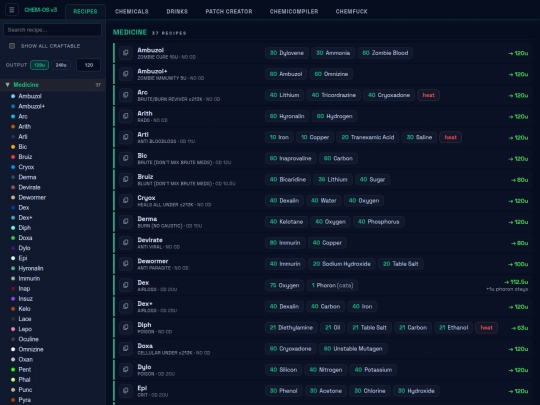Viewport: 540px width, 405px height.
Task: Click the copy icon for Ambuzol+ recipe
Action: click(x=126, y=74)
